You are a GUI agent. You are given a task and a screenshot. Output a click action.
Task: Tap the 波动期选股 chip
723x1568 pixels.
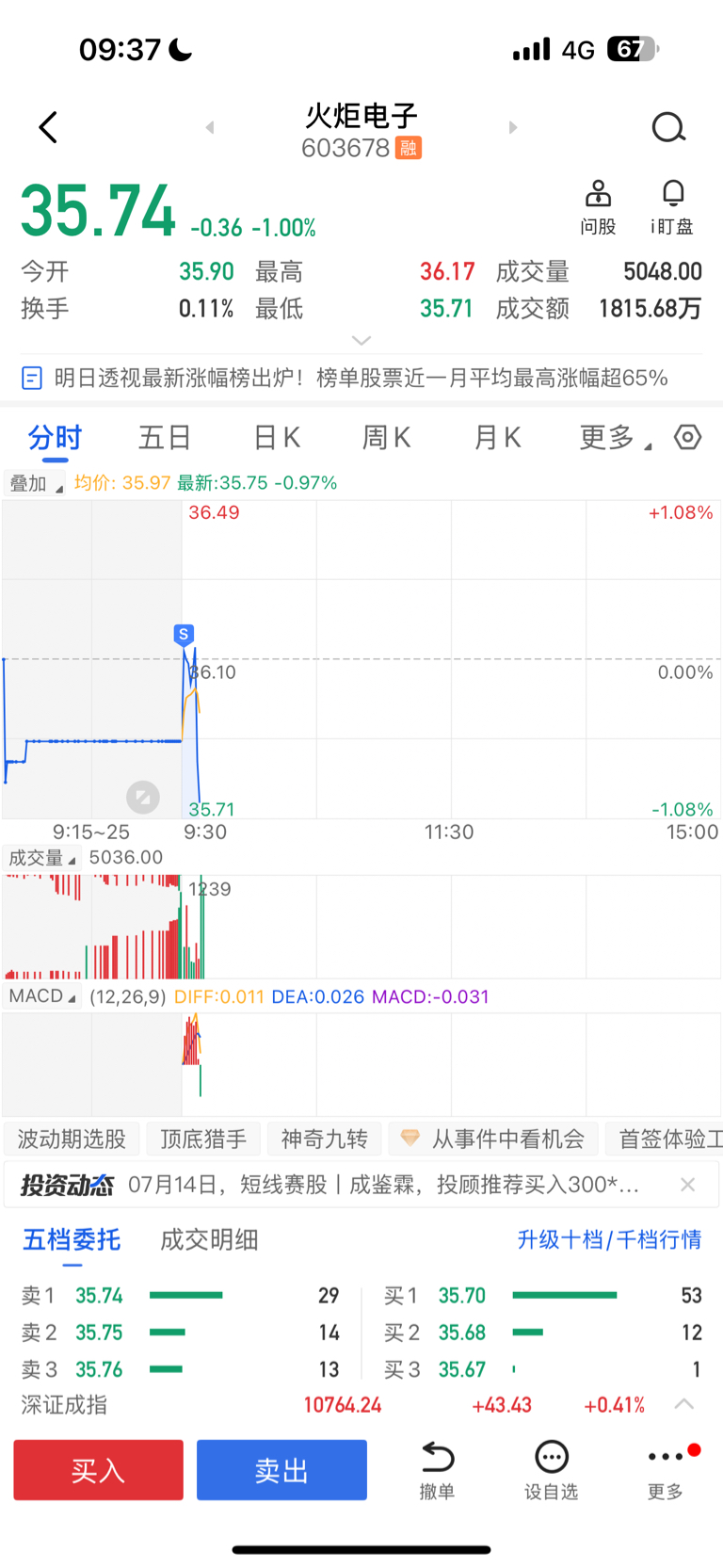click(x=72, y=1139)
